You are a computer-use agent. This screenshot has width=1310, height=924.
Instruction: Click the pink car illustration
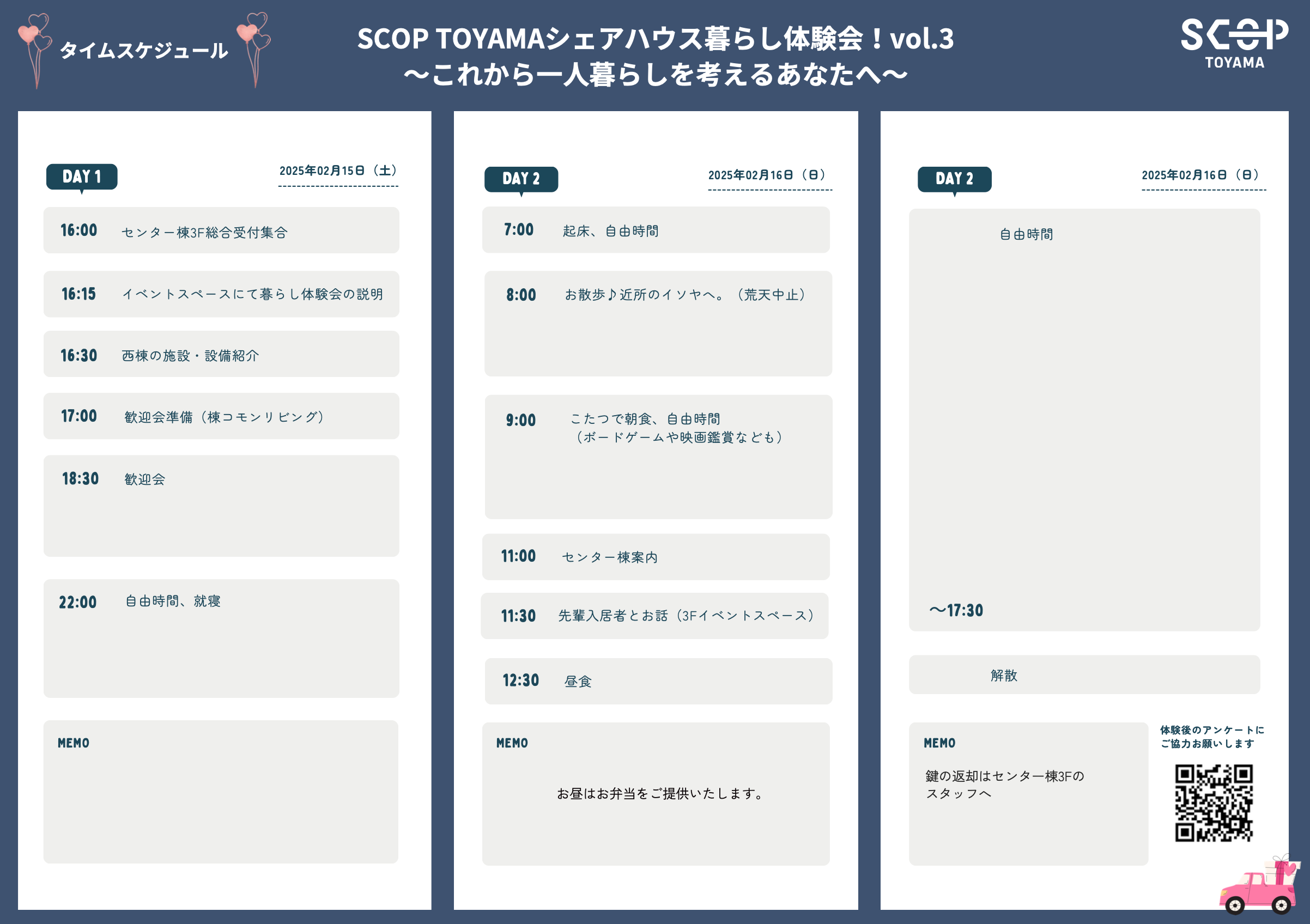[x=1259, y=889]
